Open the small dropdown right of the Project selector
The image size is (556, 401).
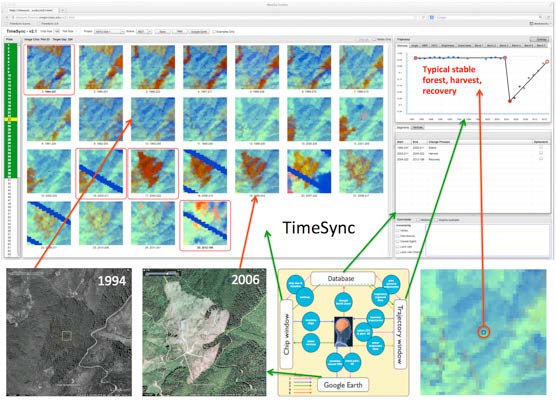pyautogui.click(x=145, y=32)
